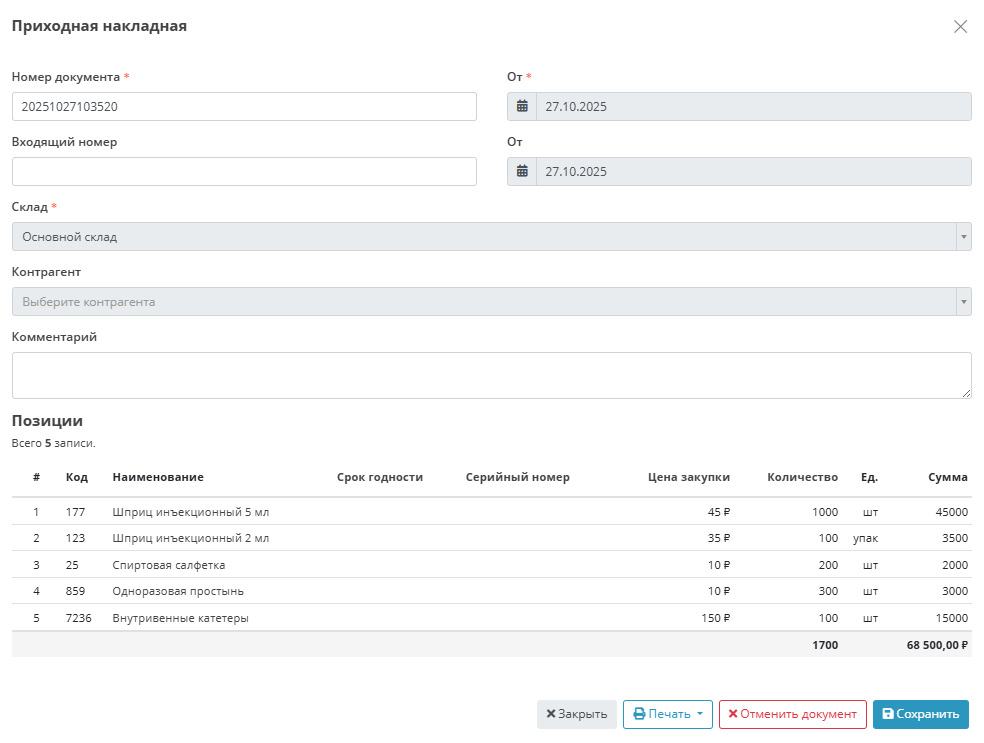Click the Цена закупки column header

(689, 477)
